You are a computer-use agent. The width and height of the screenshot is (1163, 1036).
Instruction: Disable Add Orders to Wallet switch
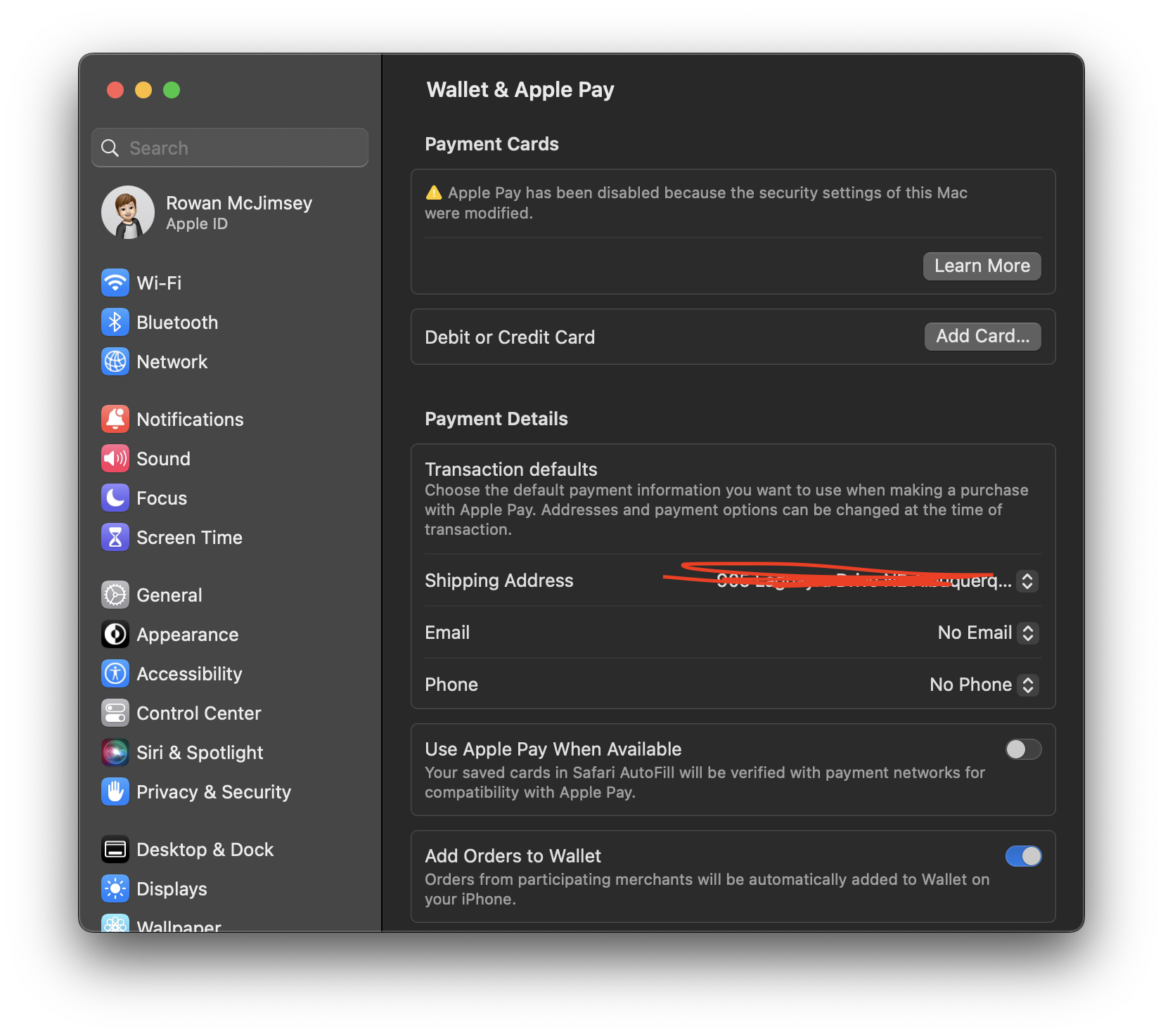[x=1023, y=857]
